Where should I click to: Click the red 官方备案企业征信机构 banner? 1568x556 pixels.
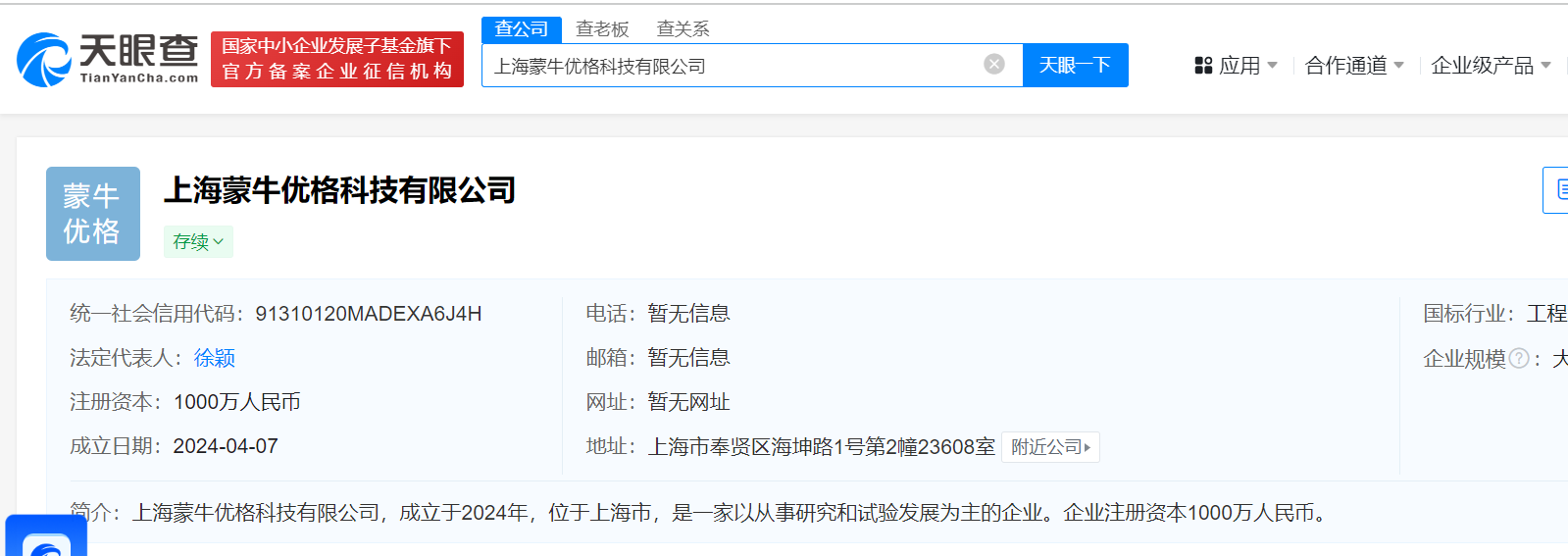click(337, 59)
